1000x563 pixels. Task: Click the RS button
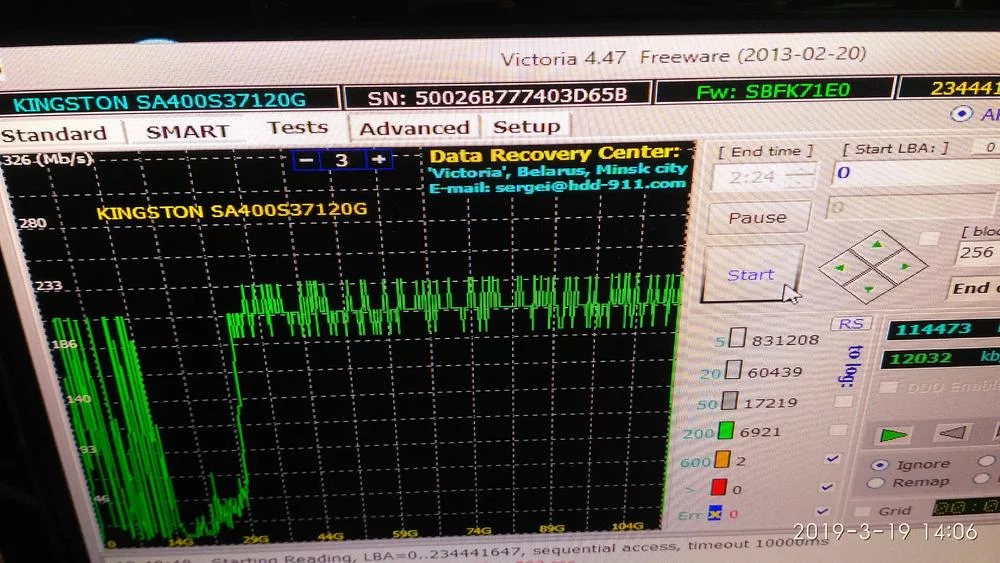851,324
